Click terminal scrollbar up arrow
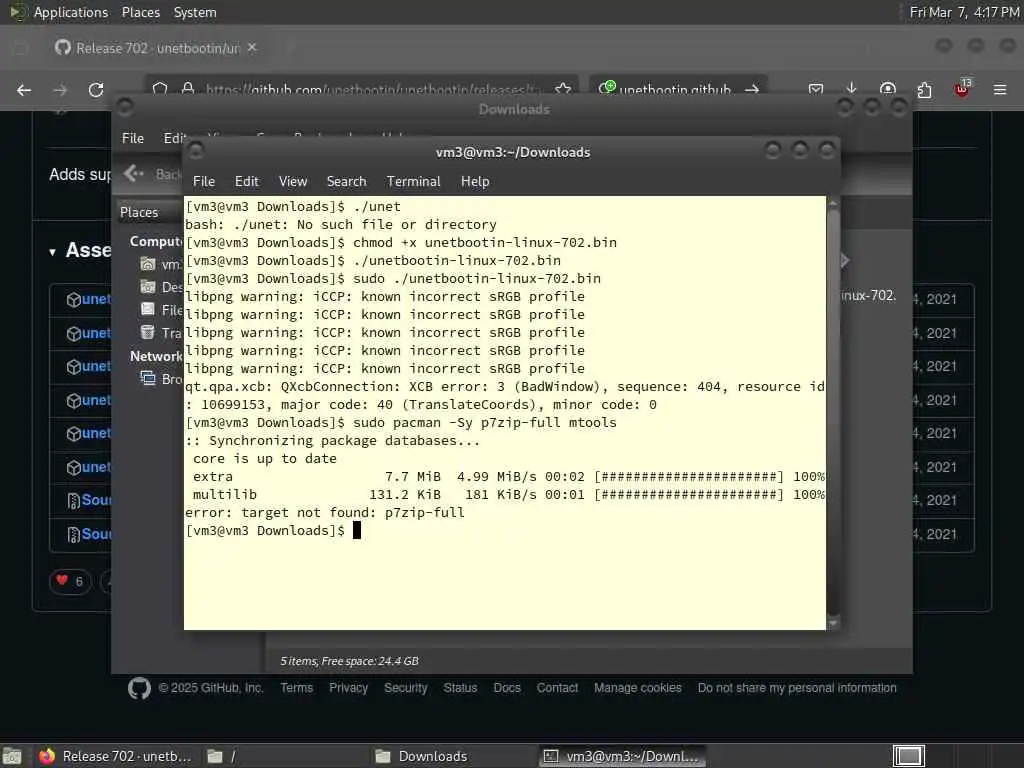The image size is (1024, 768). click(x=833, y=203)
